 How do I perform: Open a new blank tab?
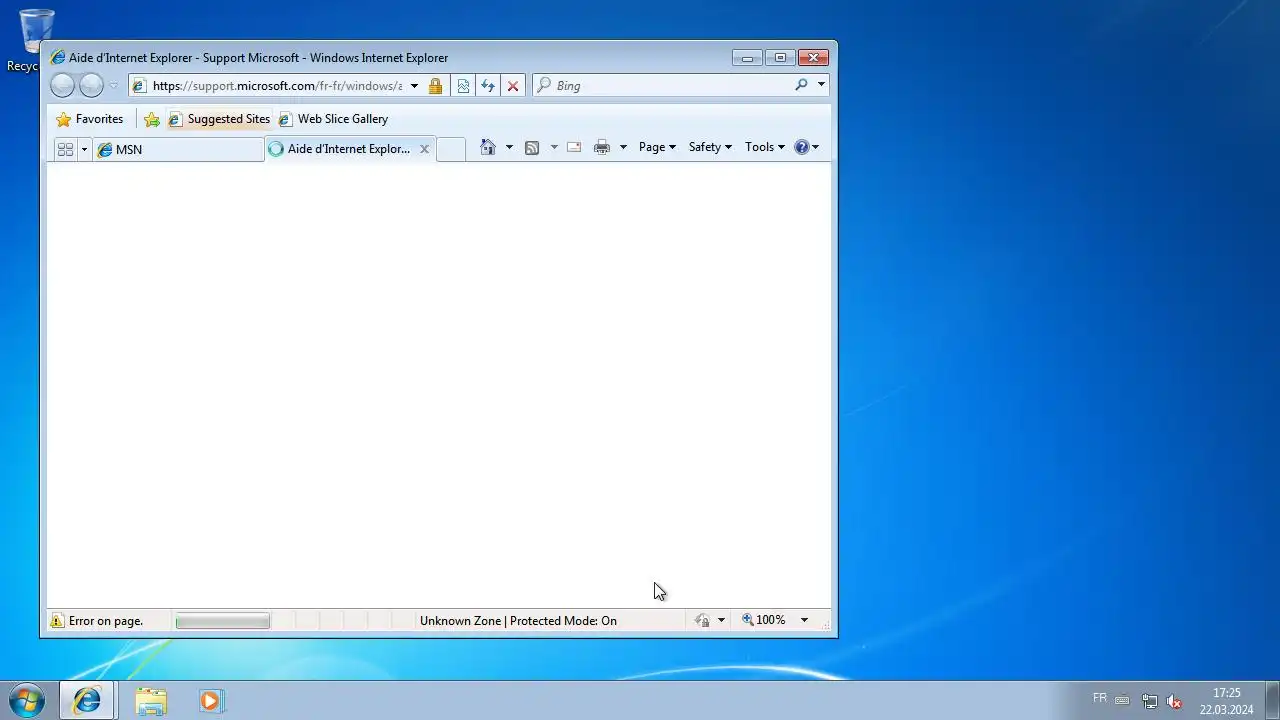click(x=451, y=149)
